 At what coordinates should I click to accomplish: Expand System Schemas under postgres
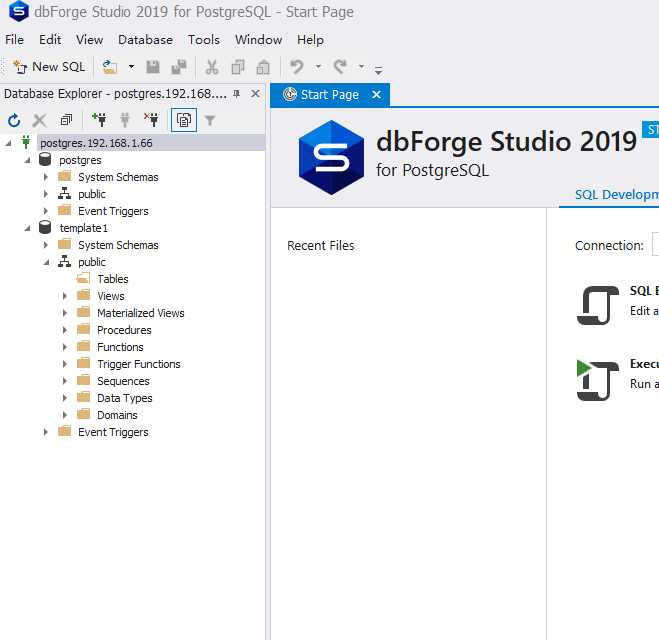[46, 177]
